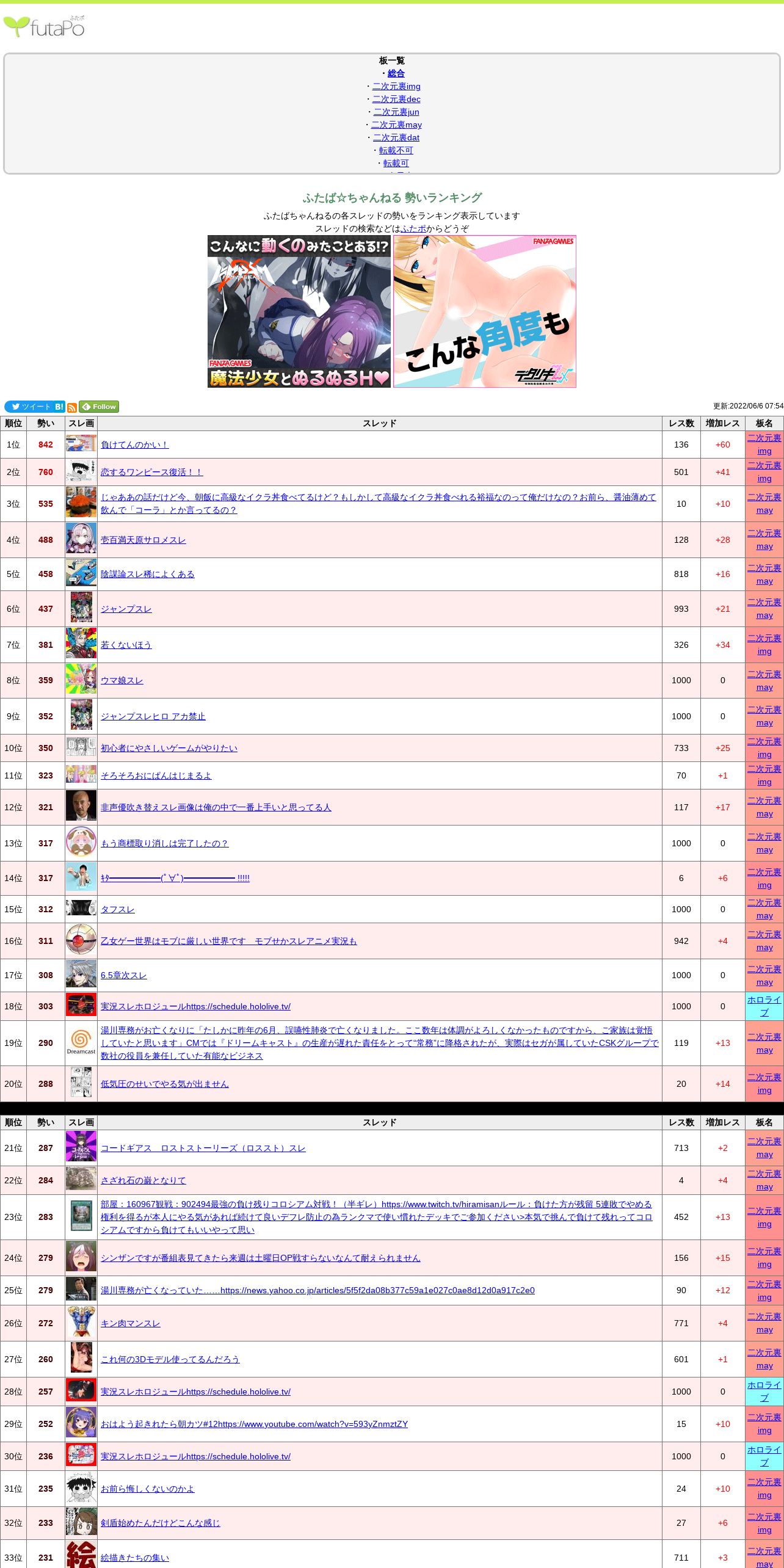
Task: Select 二次元裏dec in the board list
Action: pyautogui.click(x=396, y=99)
